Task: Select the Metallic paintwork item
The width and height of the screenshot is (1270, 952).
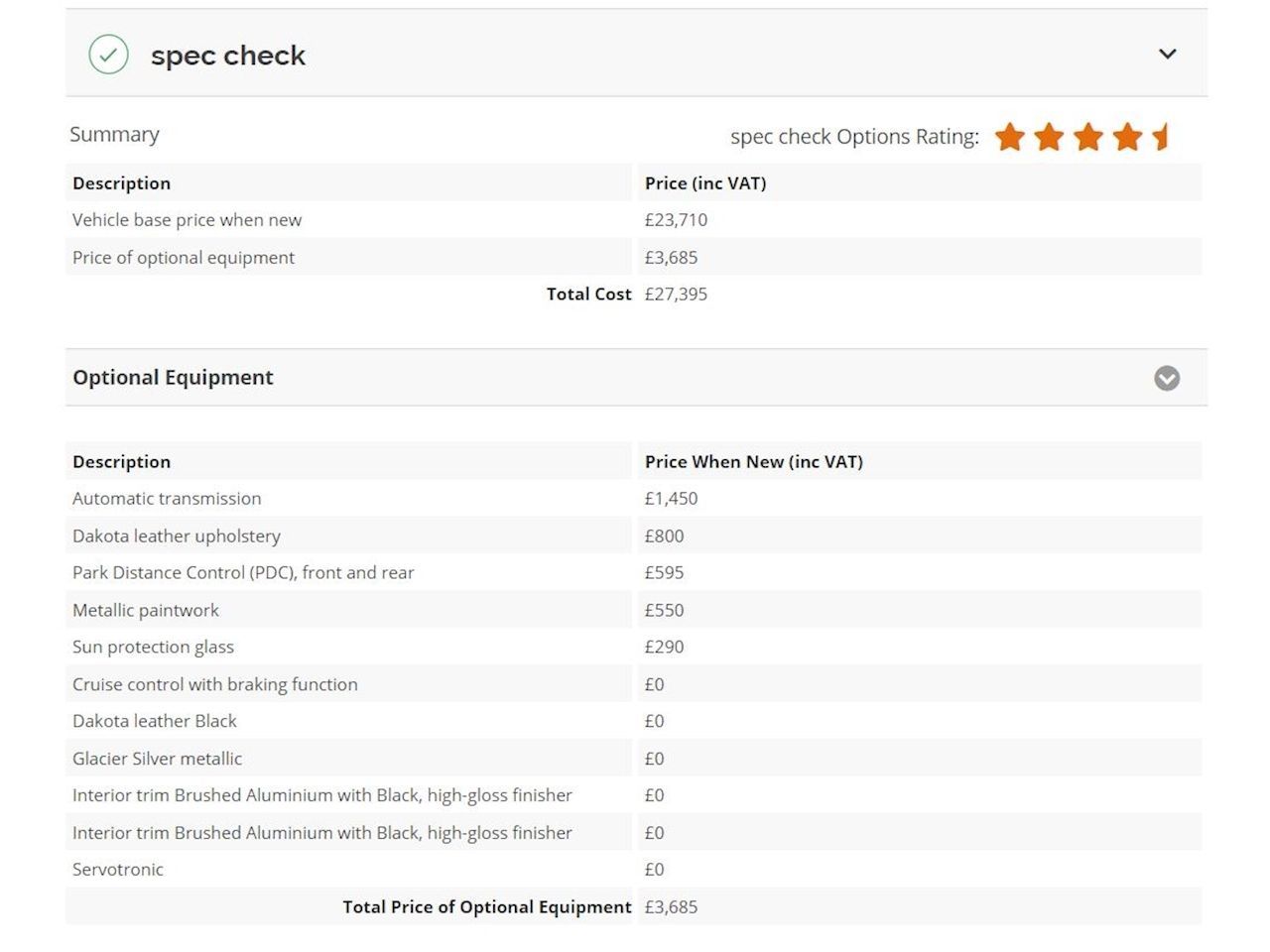Action: pos(146,611)
